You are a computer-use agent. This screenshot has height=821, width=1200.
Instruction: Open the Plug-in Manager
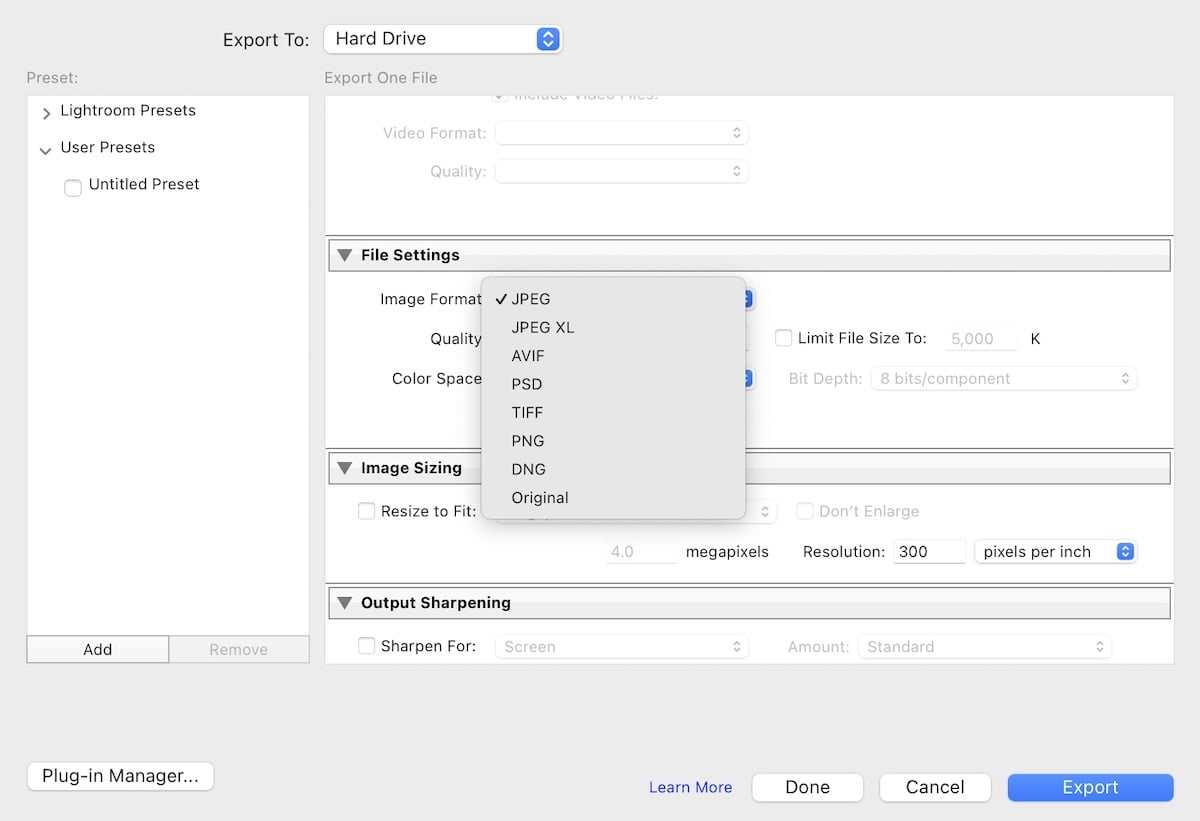(120, 776)
